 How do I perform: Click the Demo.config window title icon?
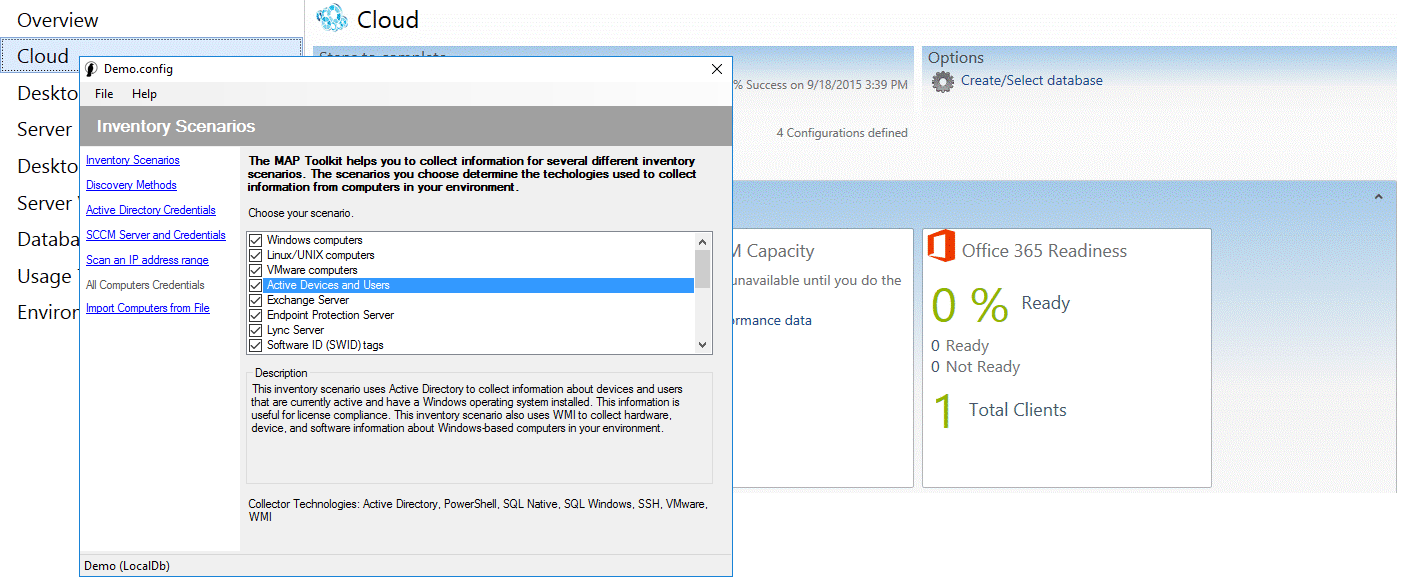point(91,69)
